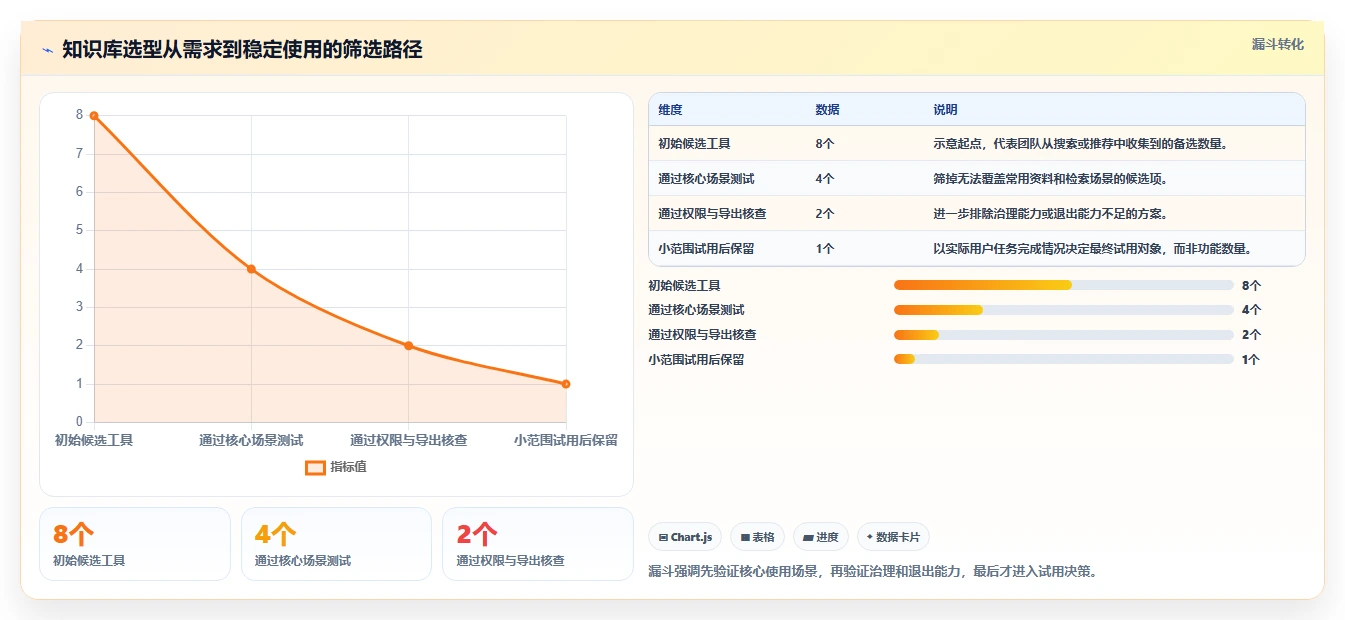Open the 4个 通过核心场景测试 data card
Image resolution: width=1345 pixels, height=620 pixels.
coord(336,544)
